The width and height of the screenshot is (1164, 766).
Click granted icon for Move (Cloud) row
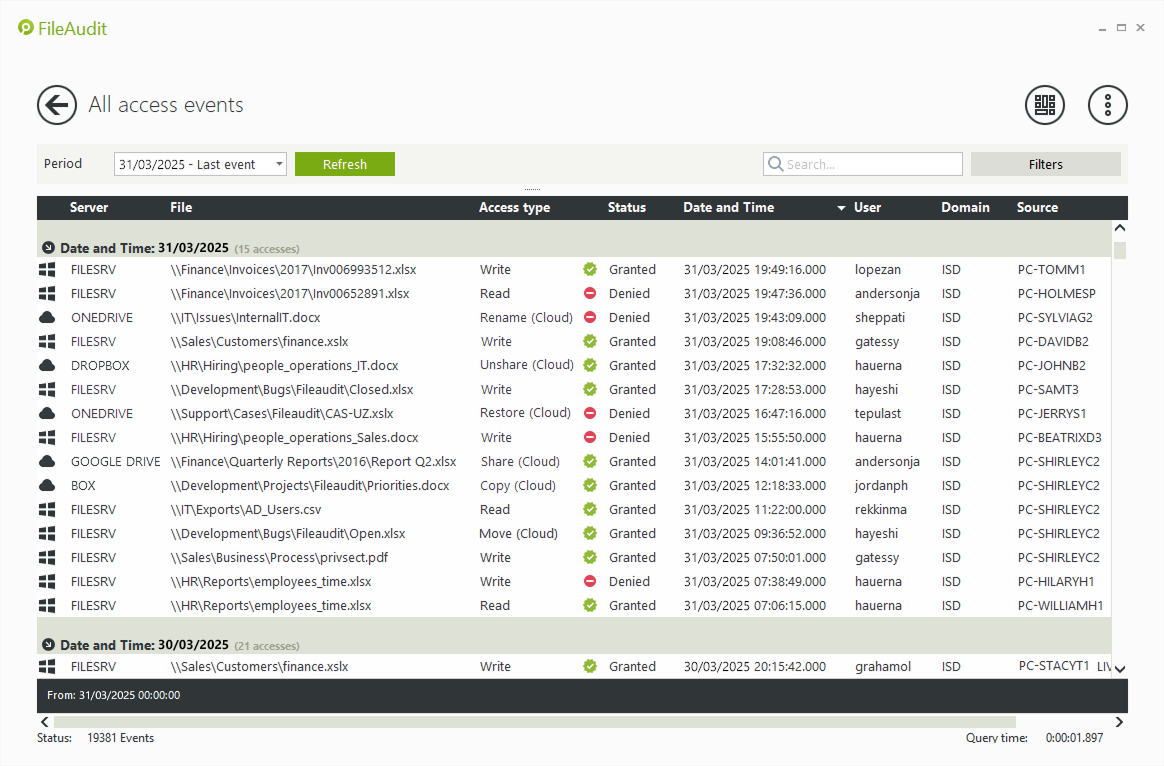(590, 533)
